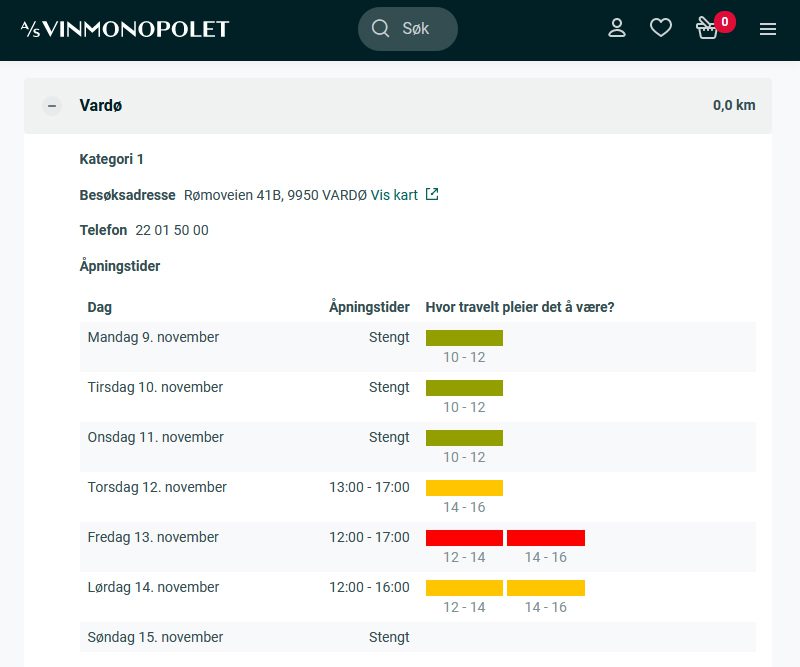Open the shopping basket icon
This screenshot has height=667, width=800.
pyautogui.click(x=707, y=30)
